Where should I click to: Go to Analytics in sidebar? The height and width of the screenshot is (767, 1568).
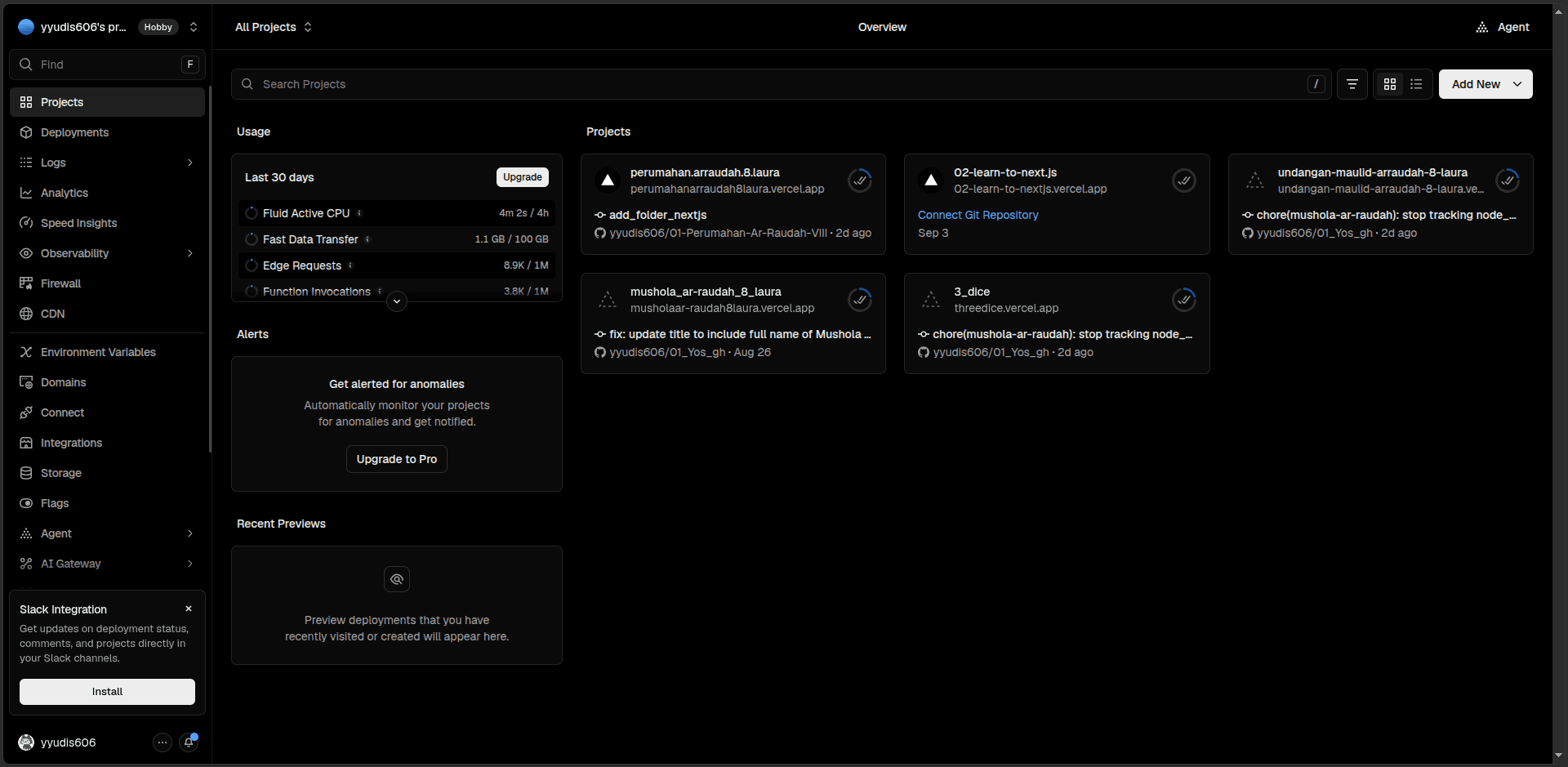pyautogui.click(x=107, y=193)
